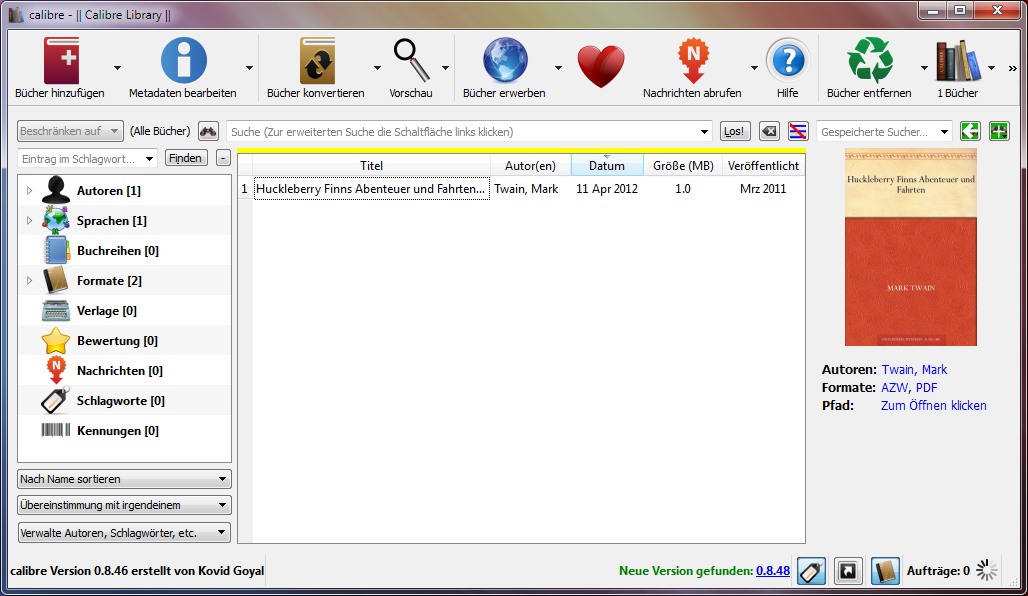Image resolution: width=1028 pixels, height=596 pixels.
Task: Select Schlagworte [0] category
Action: click(x=121, y=401)
